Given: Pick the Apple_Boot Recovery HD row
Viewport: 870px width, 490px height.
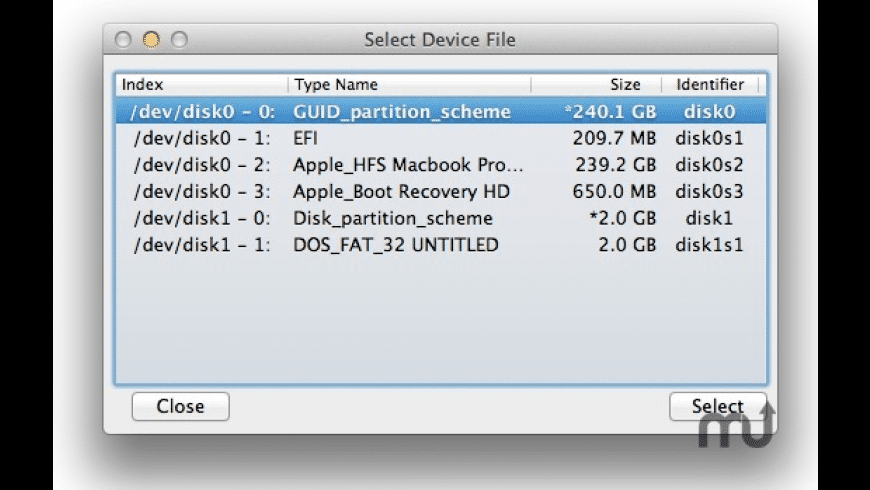Looking at the screenshot, I should point(440,191).
